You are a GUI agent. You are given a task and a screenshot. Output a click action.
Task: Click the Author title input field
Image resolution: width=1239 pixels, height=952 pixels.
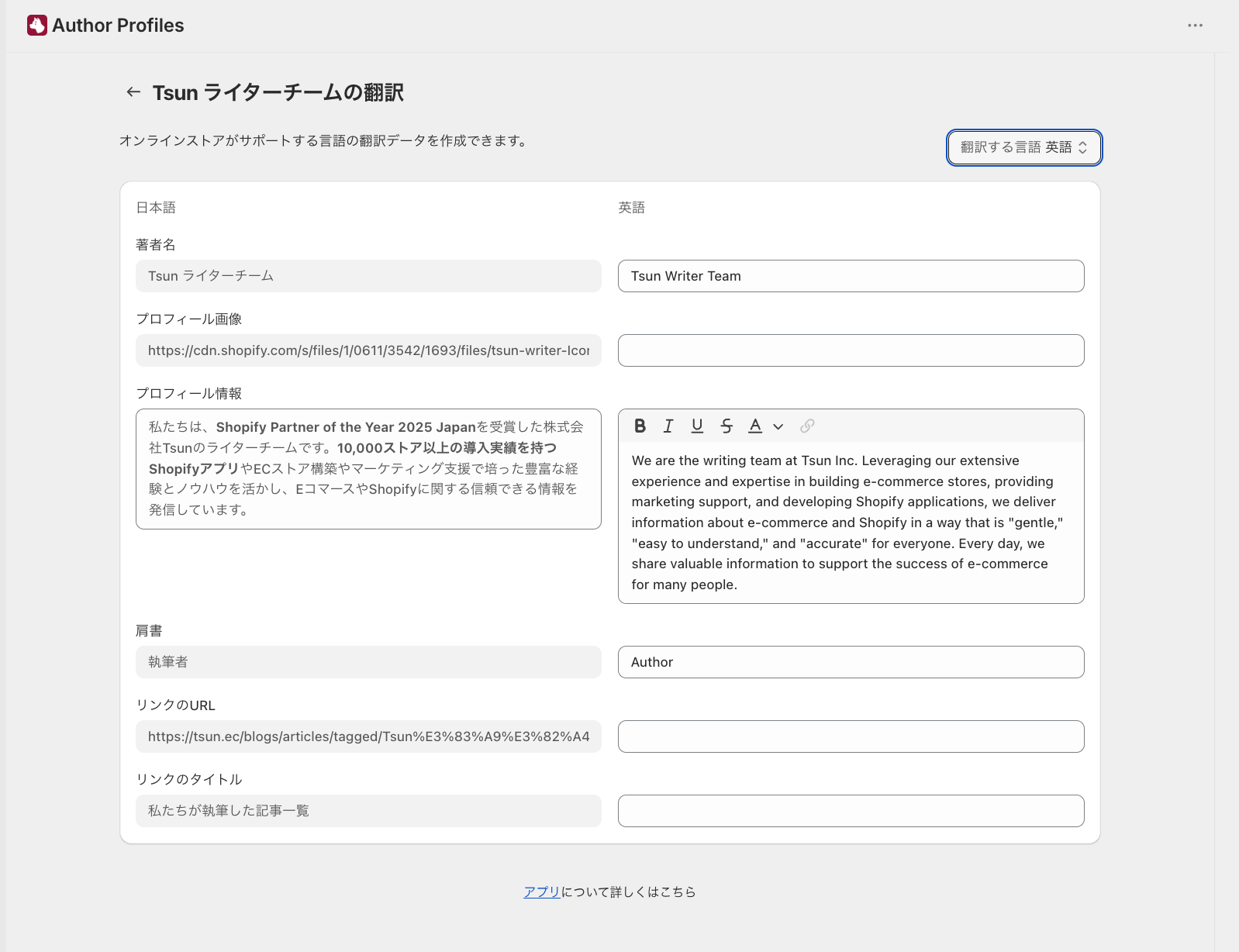click(851, 662)
